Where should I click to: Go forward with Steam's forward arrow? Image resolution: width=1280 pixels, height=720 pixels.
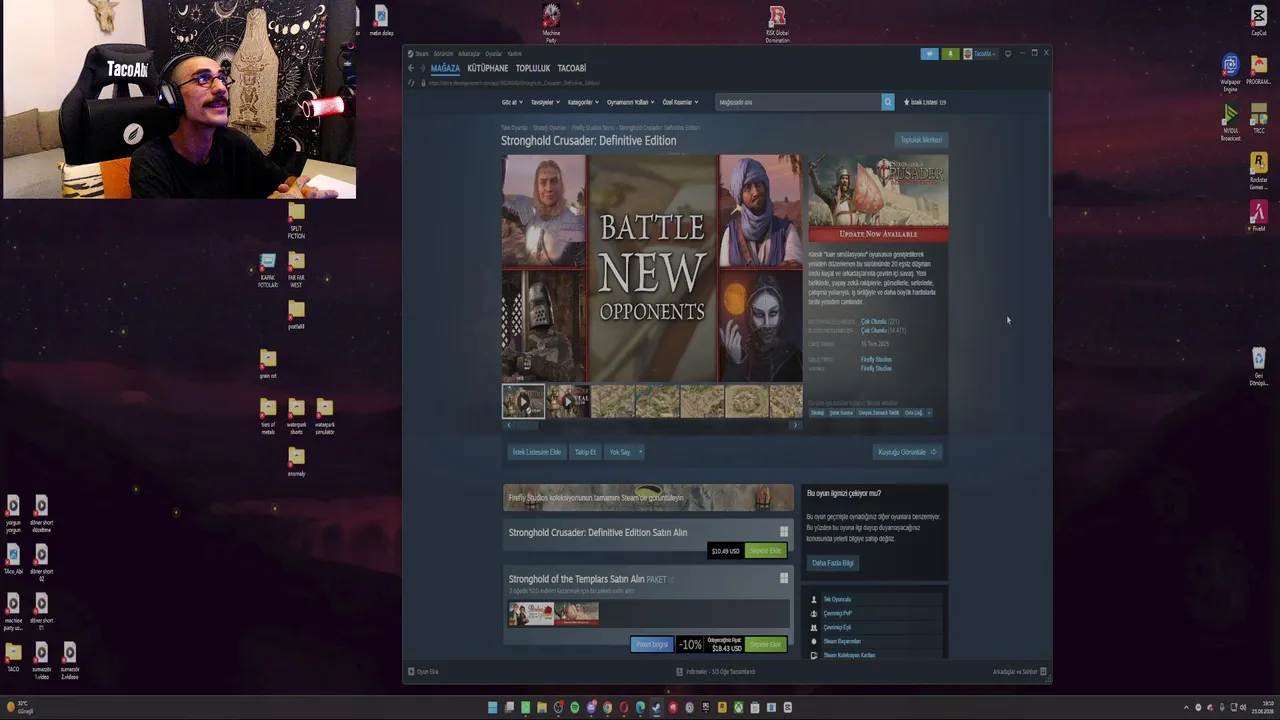422,68
